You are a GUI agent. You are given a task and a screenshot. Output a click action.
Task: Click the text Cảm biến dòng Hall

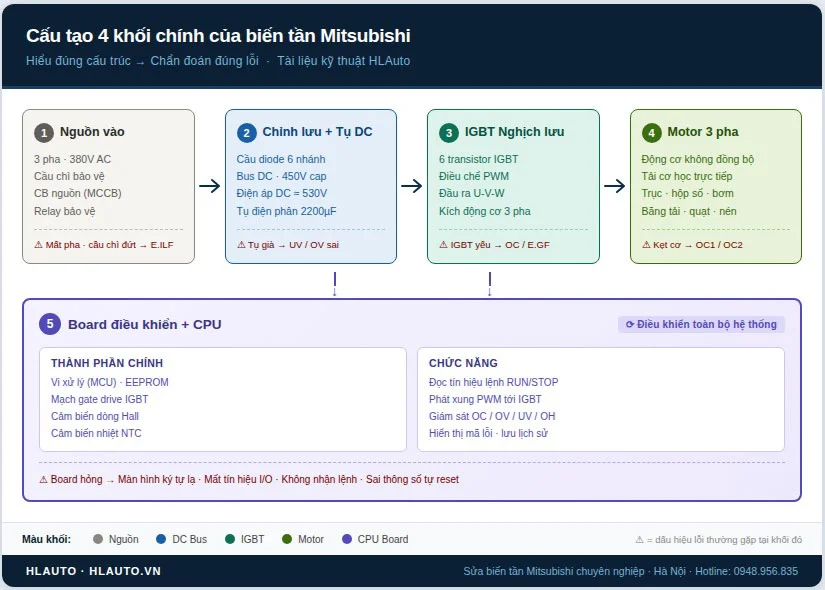(95, 416)
